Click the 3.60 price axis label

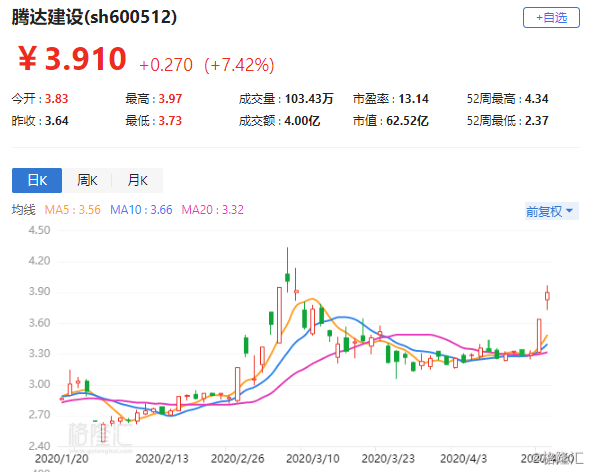click(40, 323)
